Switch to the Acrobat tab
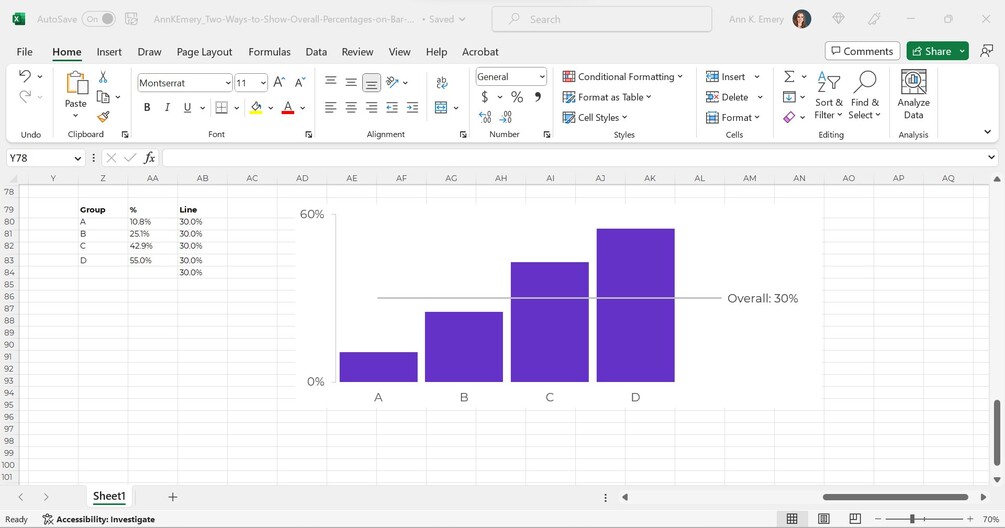The image size is (1005, 528). pyautogui.click(x=480, y=52)
